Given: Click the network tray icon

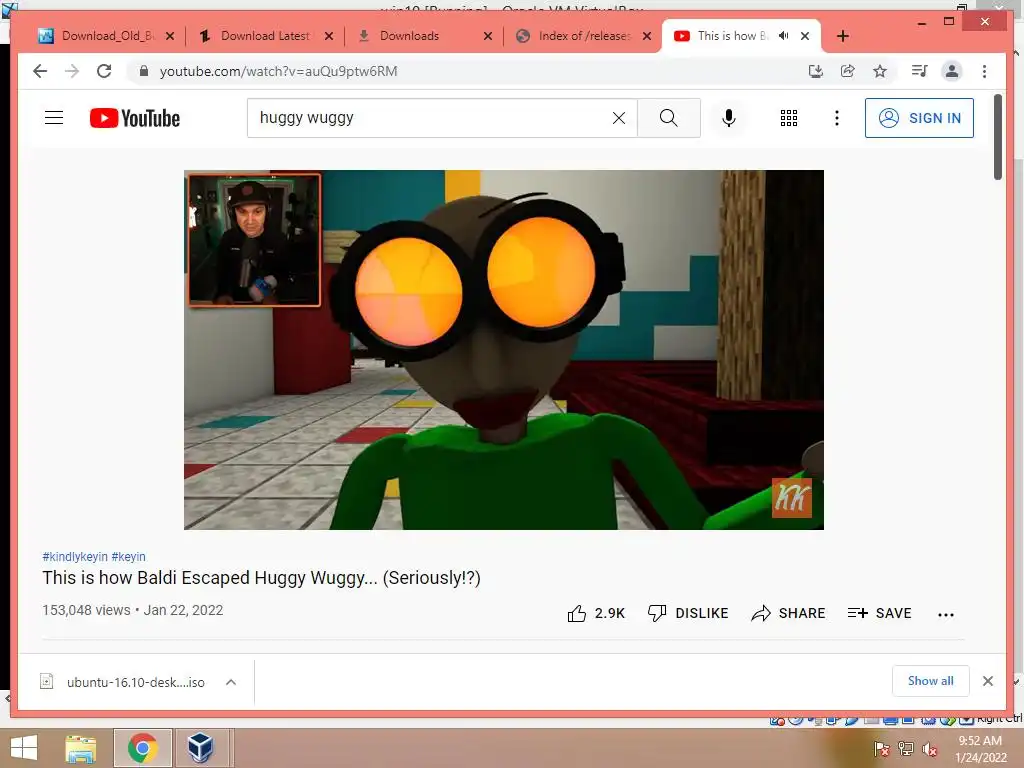Looking at the screenshot, I should click(x=905, y=750).
